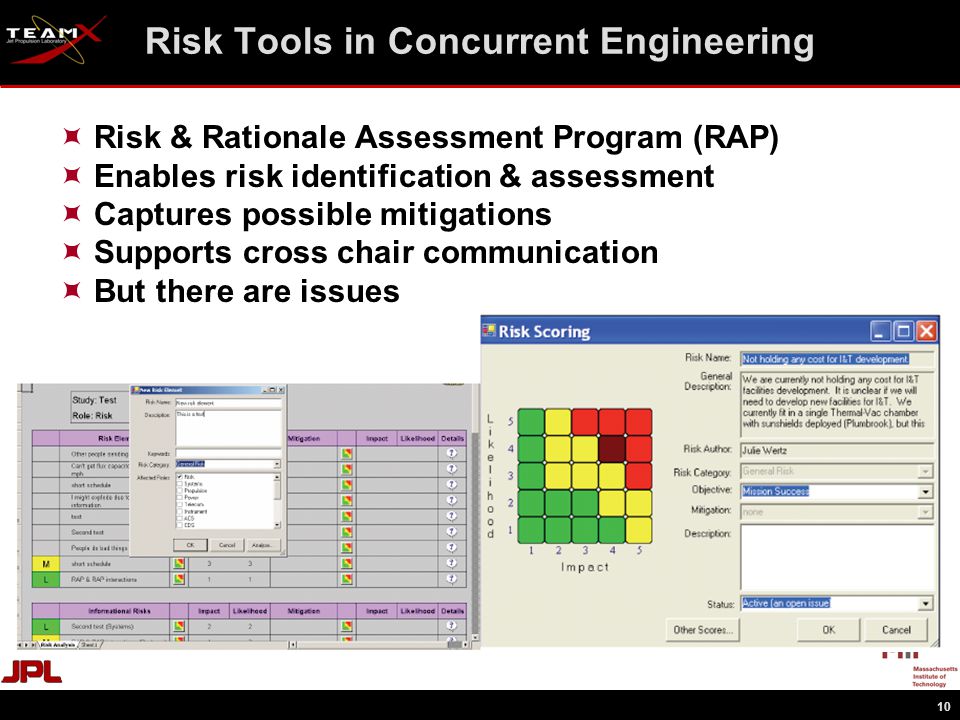This screenshot has width=960, height=720.
Task: Check the ACS role checkbox
Action: [x=179, y=519]
